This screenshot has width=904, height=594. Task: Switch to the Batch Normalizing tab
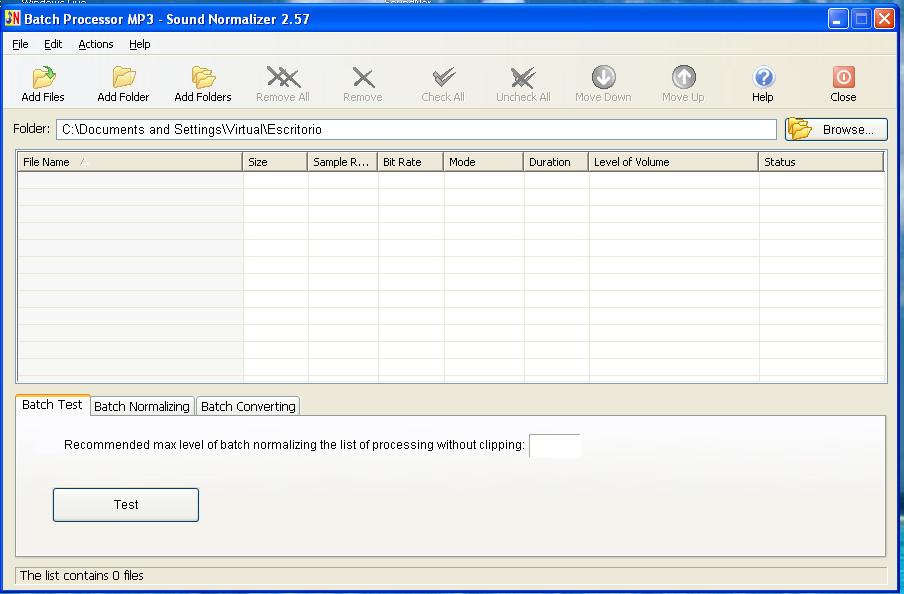coord(142,407)
